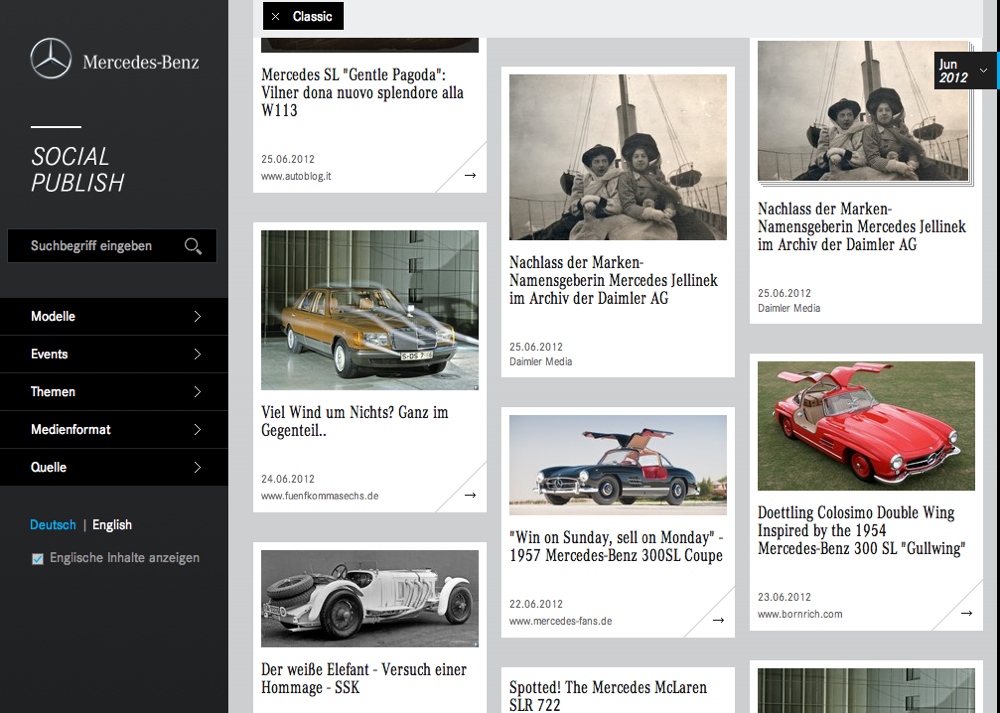Click the arrow on the Win on Sunday card

point(718,620)
